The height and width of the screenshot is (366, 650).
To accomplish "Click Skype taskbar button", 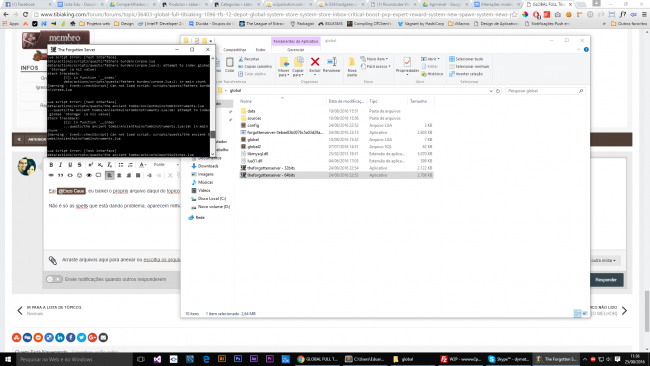I will click(x=508, y=359).
